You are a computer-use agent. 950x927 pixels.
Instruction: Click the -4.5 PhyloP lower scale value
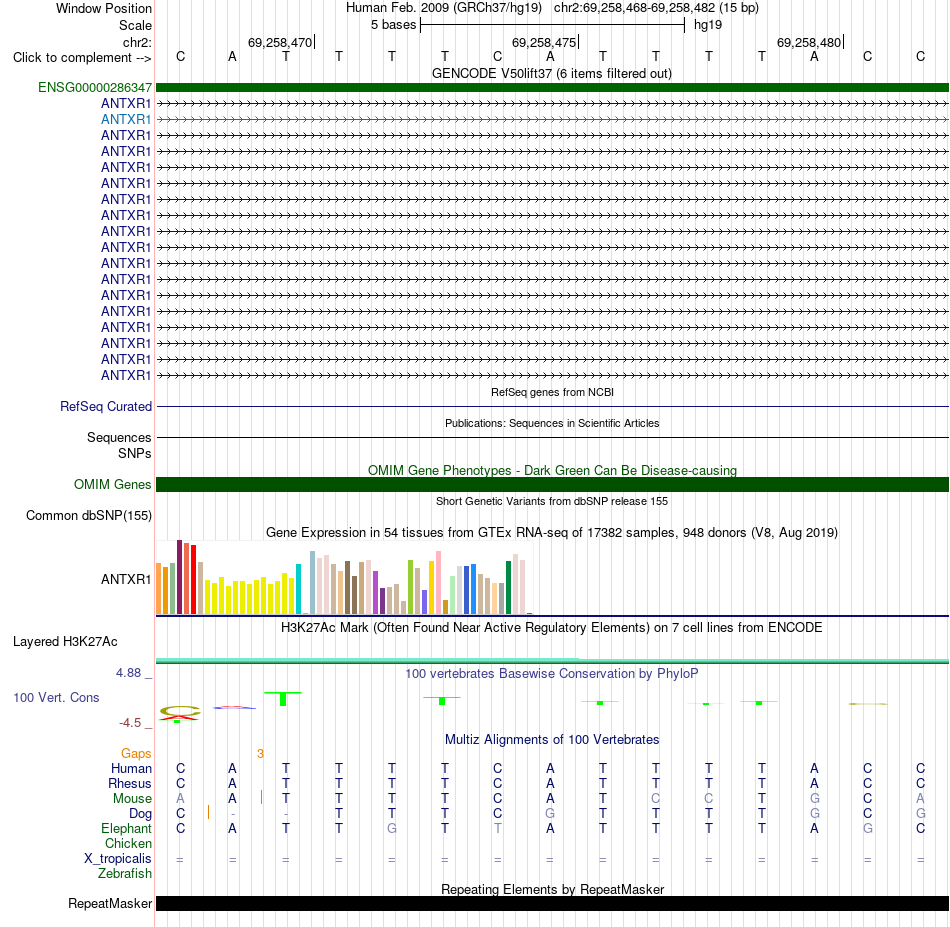(x=130, y=722)
